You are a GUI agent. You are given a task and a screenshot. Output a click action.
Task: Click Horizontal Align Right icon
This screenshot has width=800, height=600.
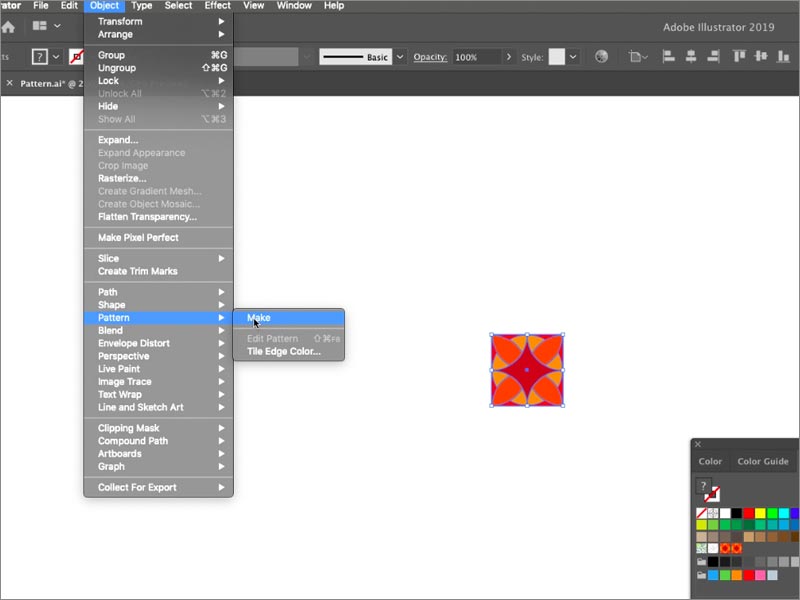[716, 57]
